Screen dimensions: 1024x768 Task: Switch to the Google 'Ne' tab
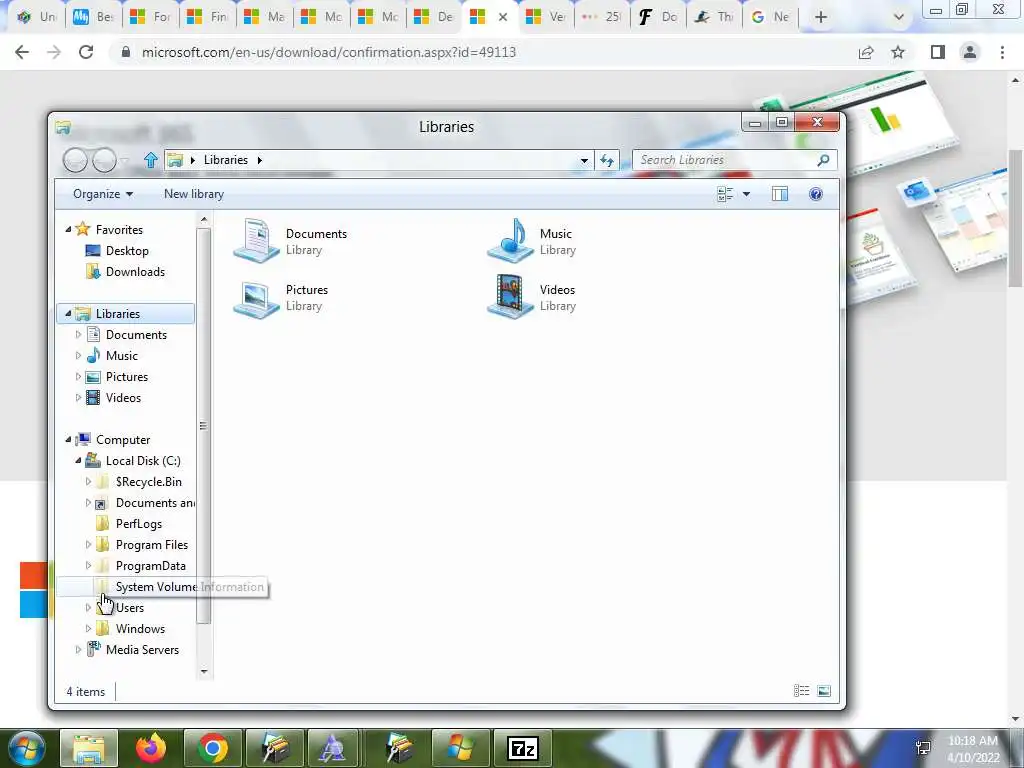771,17
